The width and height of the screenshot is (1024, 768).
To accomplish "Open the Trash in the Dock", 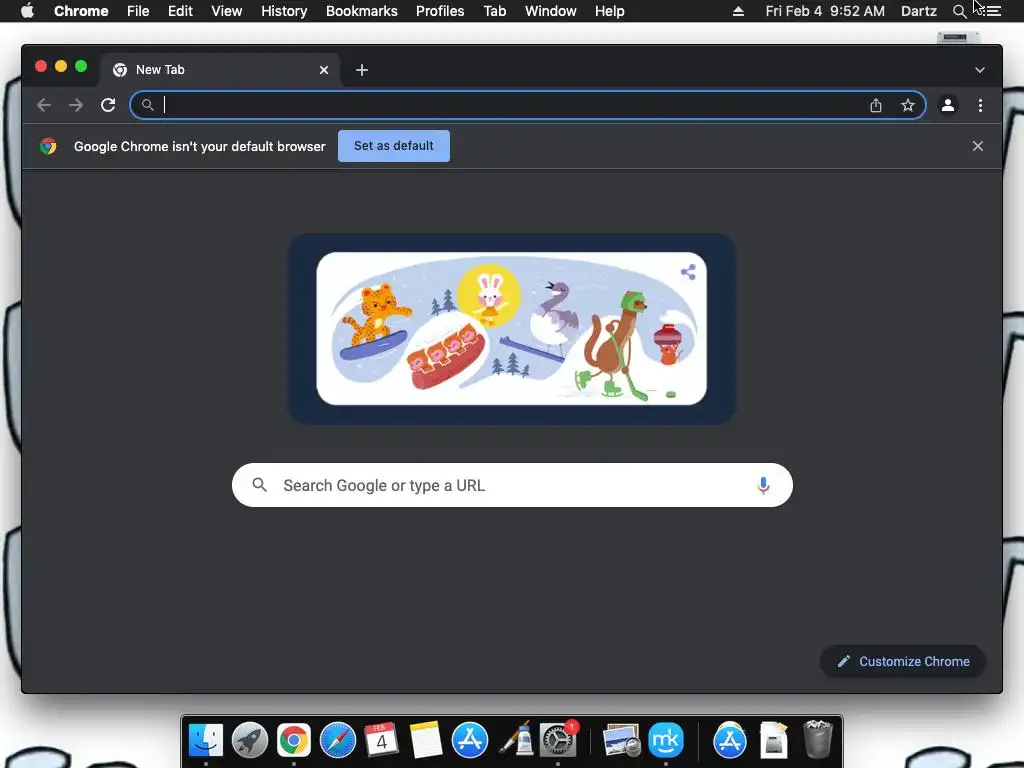I will click(817, 739).
